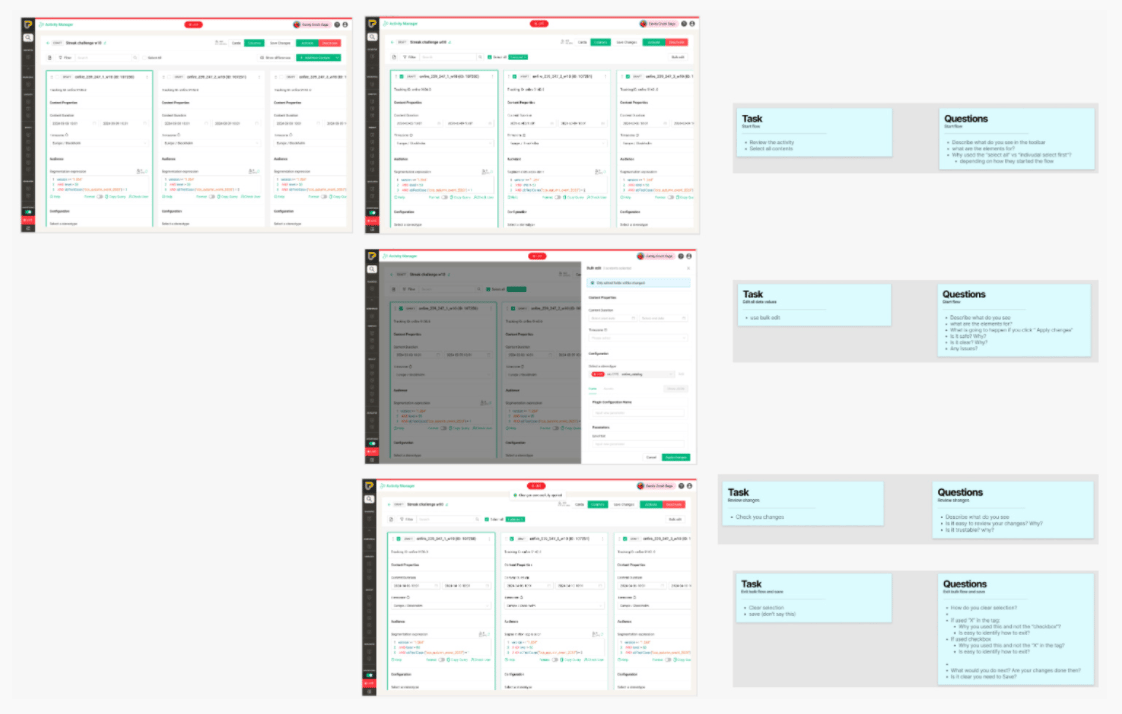
Task: Check the unchecked Select all checkbox
Action: tap(144, 58)
